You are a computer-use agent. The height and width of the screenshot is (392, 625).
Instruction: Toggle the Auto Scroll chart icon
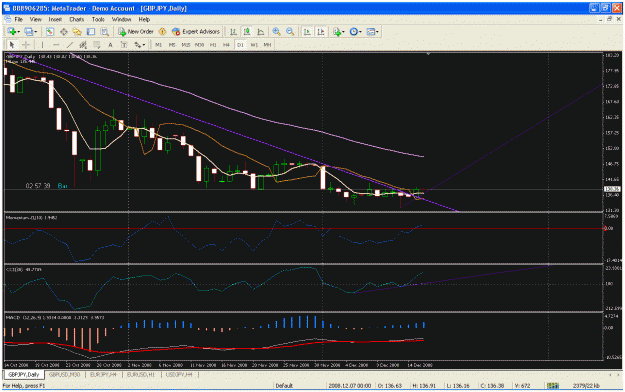tap(307, 32)
